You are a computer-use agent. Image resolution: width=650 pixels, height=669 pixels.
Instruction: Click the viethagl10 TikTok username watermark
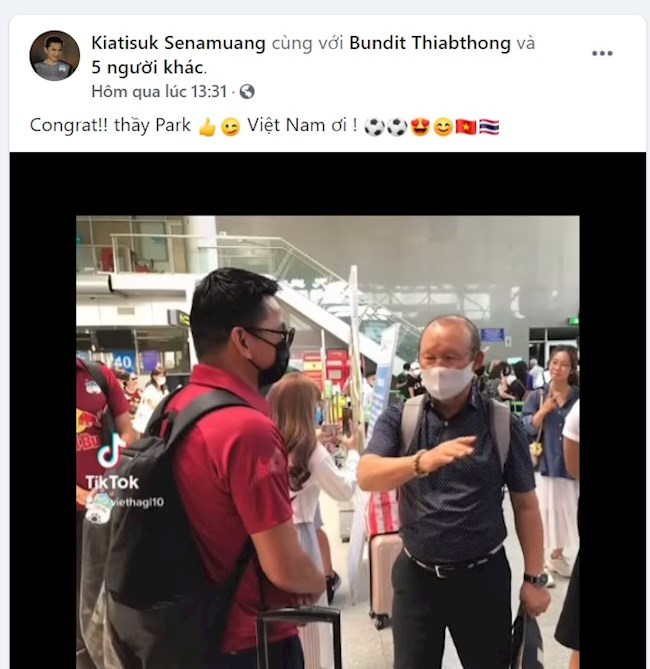[125, 502]
